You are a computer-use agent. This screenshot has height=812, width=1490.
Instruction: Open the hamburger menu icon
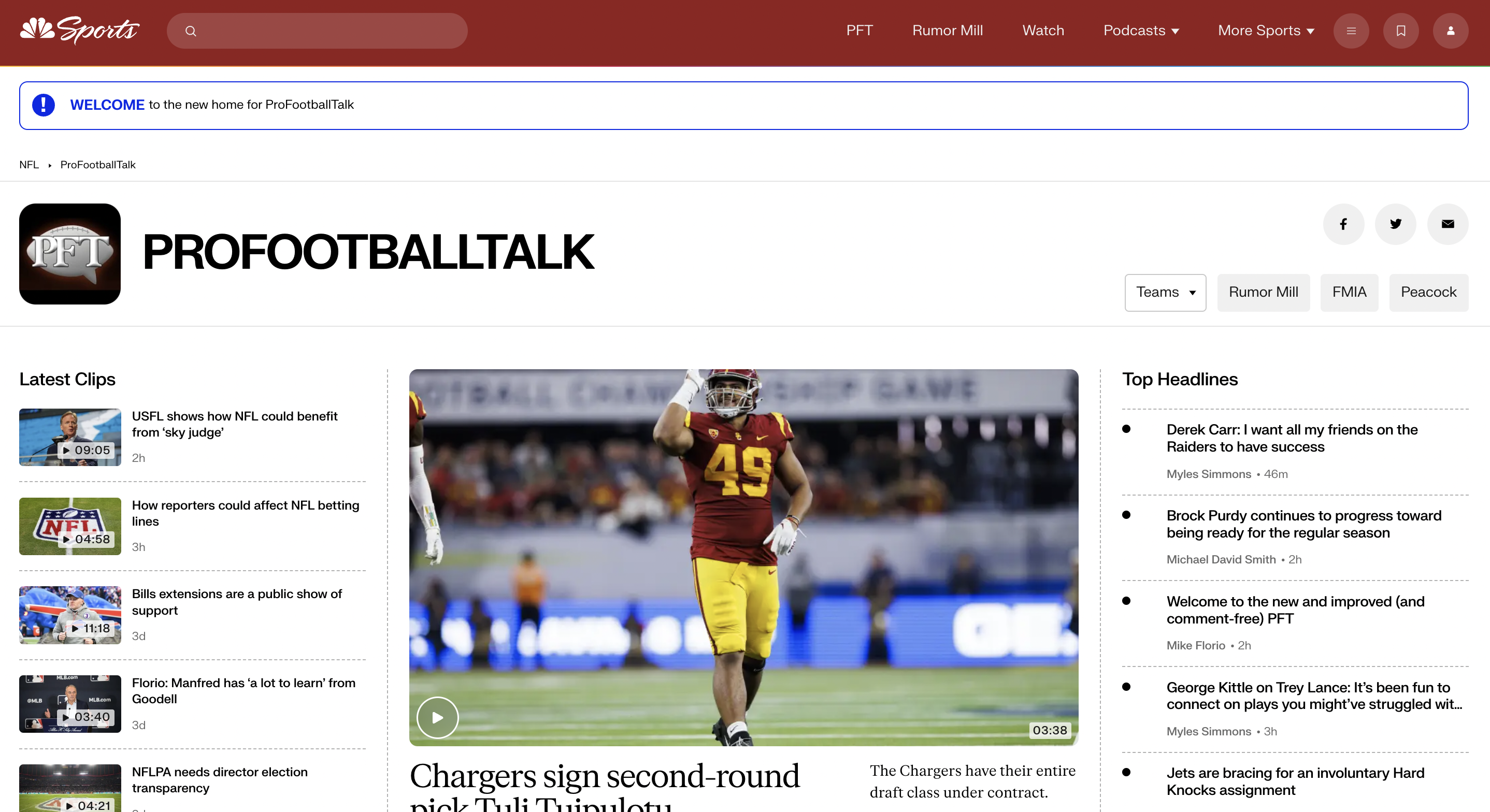[x=1351, y=31]
